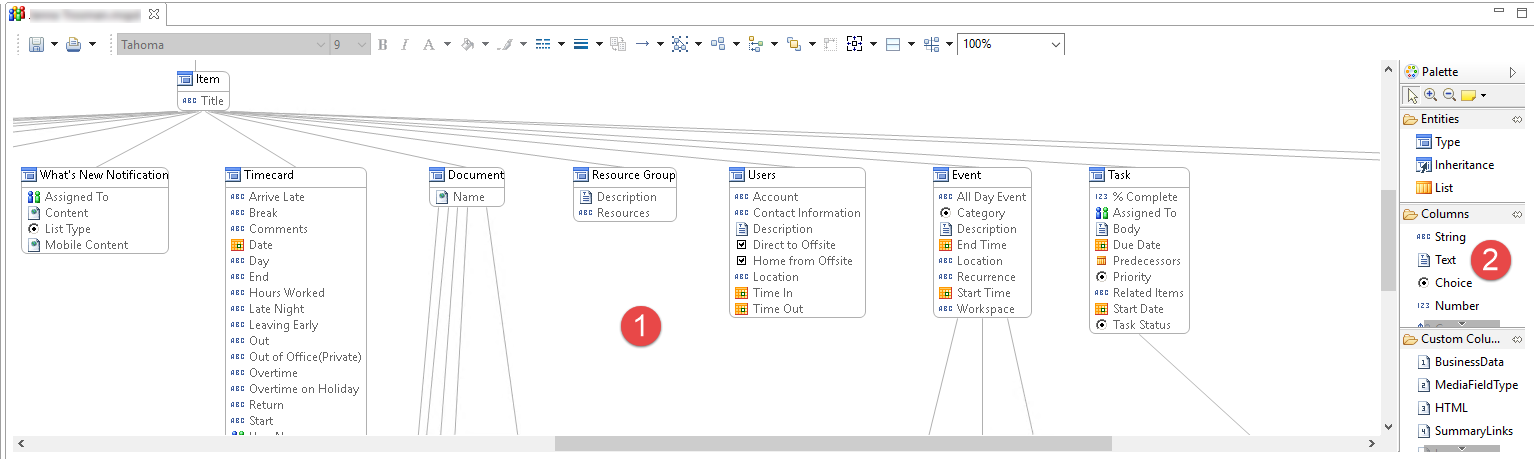This screenshot has height=459, width=1534.
Task: Select the Timecard entity header
Action: coord(295,175)
